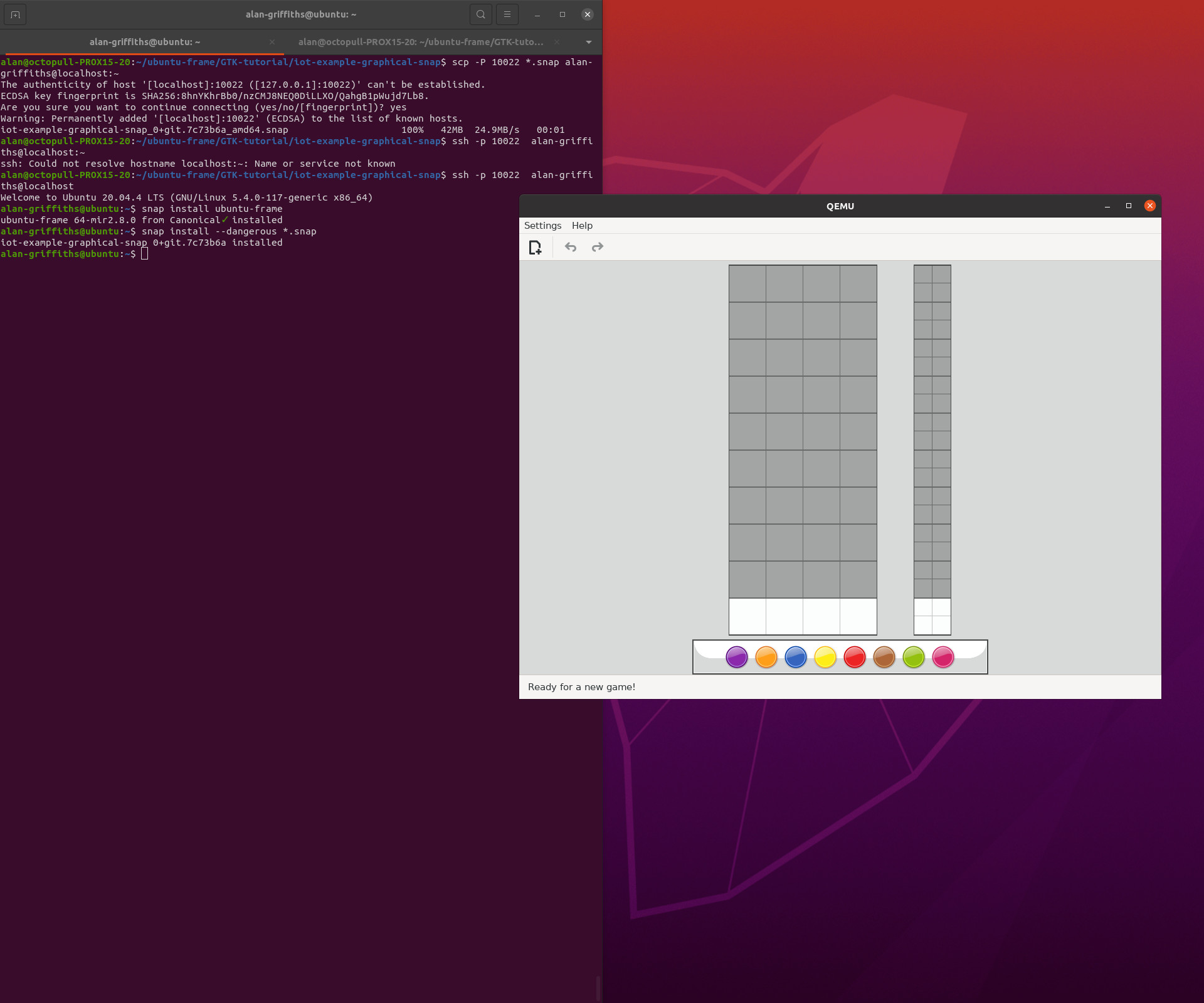Switch to alan@octopull-PROX15-20 terminal tab
This screenshot has height=1003, width=1204.
tap(420, 42)
